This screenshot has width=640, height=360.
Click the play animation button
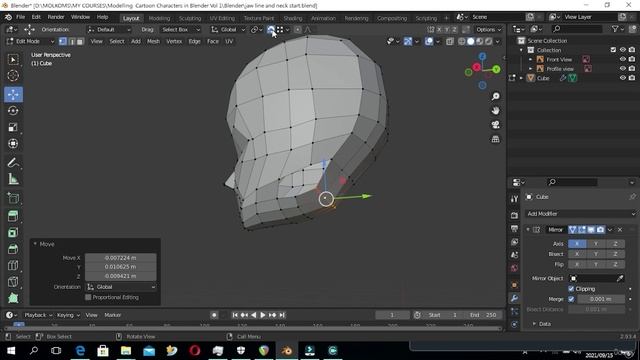point(263,315)
